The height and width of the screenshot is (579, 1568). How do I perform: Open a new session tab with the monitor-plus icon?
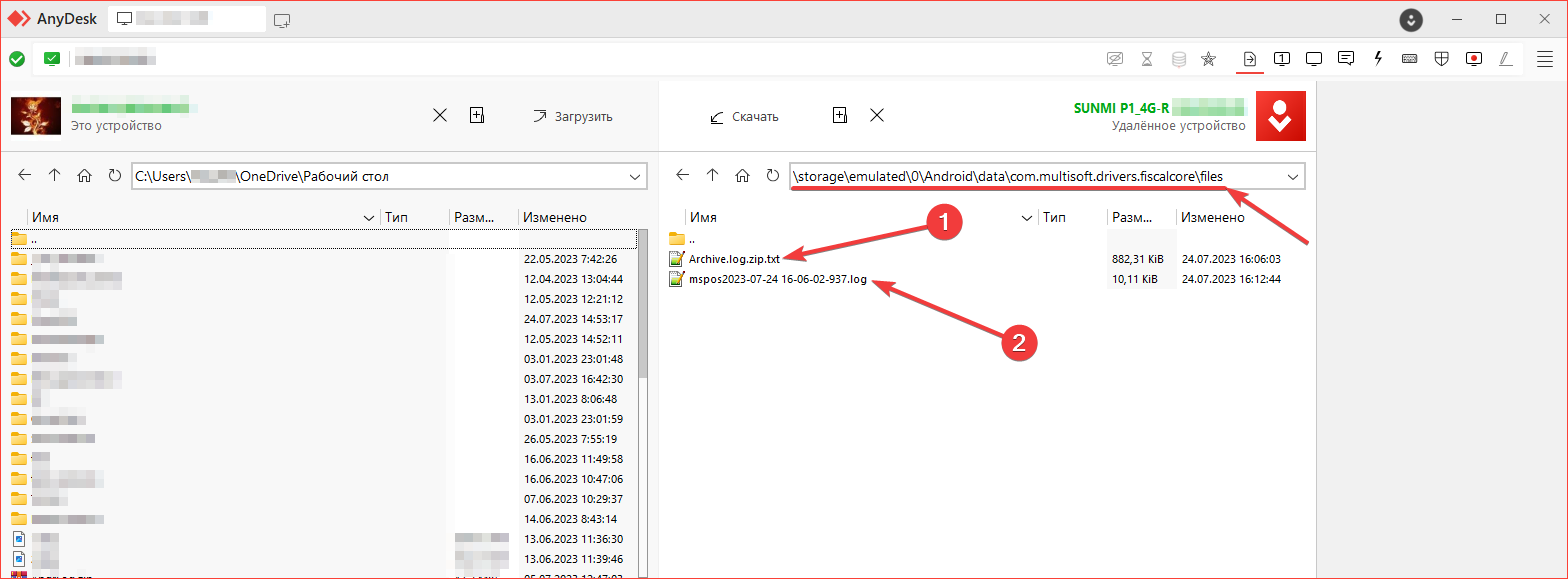point(282,20)
